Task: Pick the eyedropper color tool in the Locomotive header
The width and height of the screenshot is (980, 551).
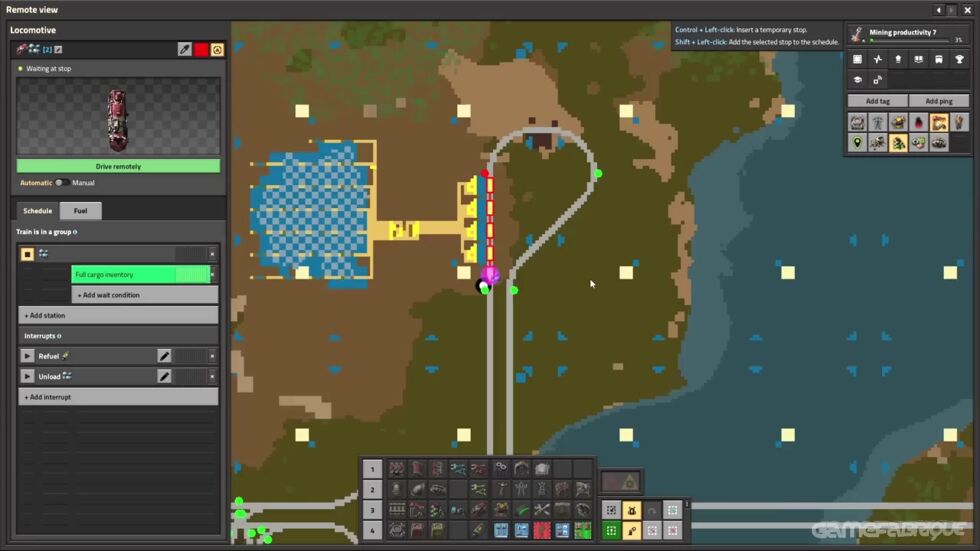Action: (x=184, y=49)
